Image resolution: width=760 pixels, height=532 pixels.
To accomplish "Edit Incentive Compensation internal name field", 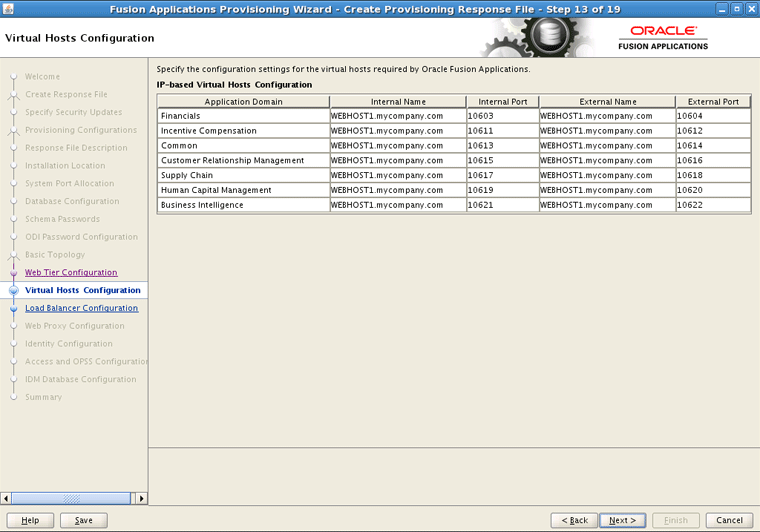I will [398, 131].
